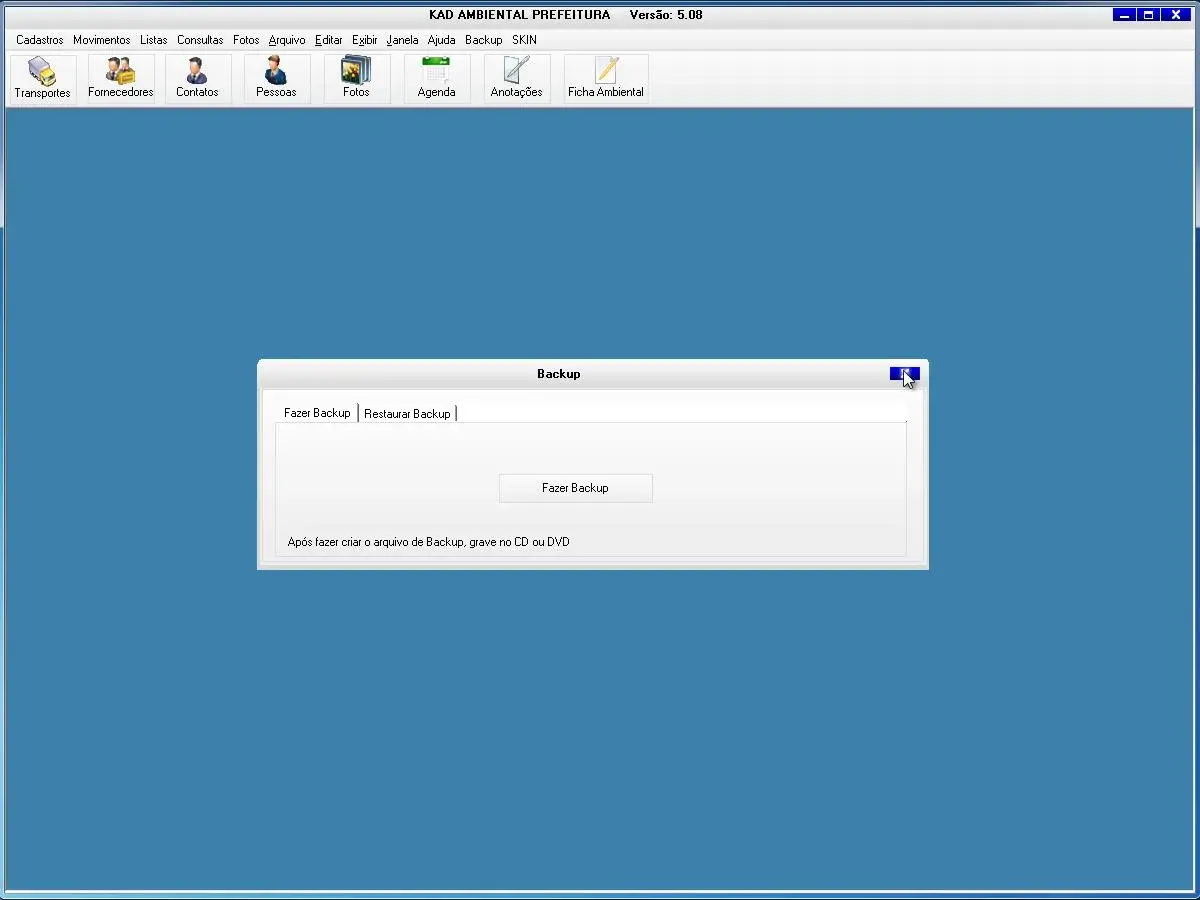Open the Pessoas toolbar icon
The image size is (1200, 900).
(x=276, y=79)
